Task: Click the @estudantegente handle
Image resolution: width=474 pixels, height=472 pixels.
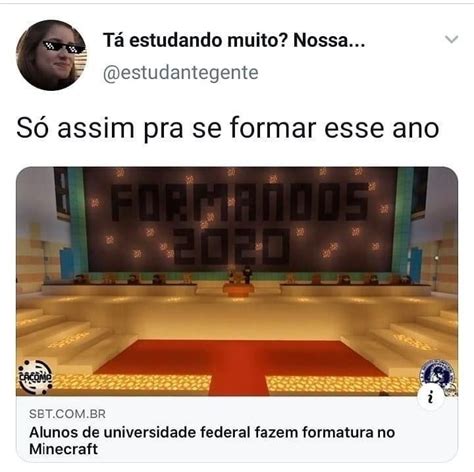Action: (x=181, y=73)
